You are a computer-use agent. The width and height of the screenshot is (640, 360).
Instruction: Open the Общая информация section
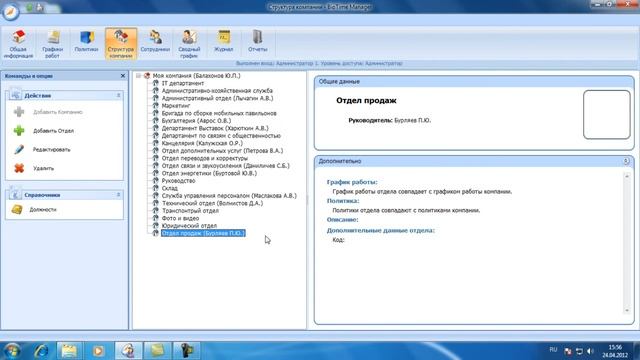(18, 44)
